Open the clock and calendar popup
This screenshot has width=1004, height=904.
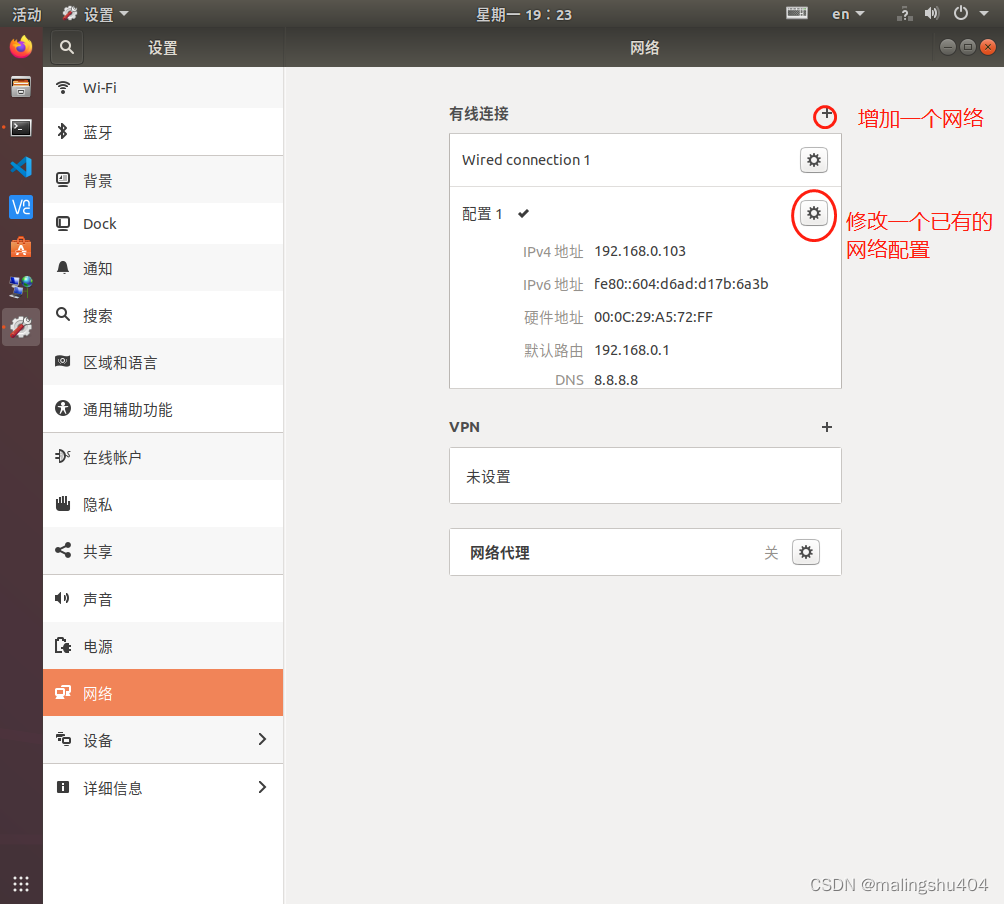tap(524, 14)
